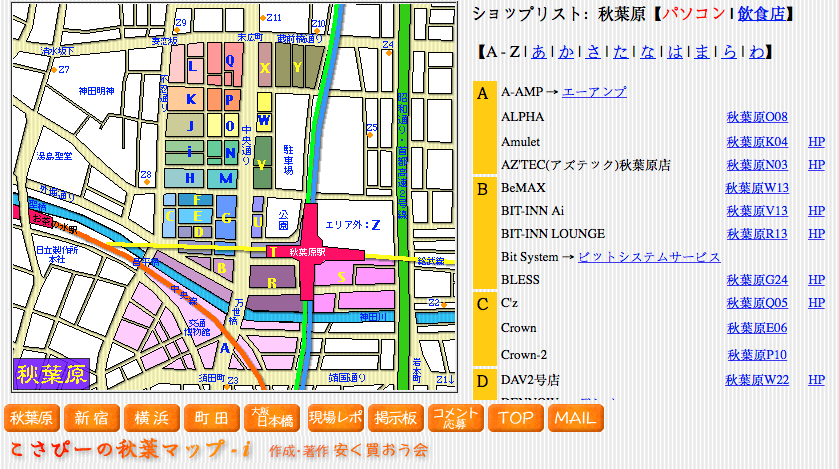The height and width of the screenshot is (469, 839).
Task: Follow the エーアンプ redirect link
Action: pos(594,92)
